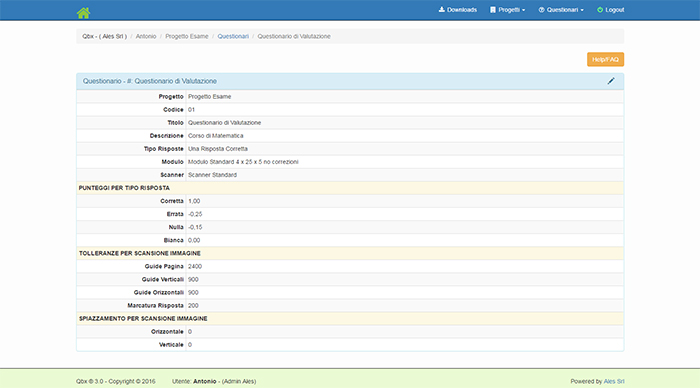Click the Modulo Standard 4 x 25 x 5 value
Screen dimensions: 700x388
(243, 162)
